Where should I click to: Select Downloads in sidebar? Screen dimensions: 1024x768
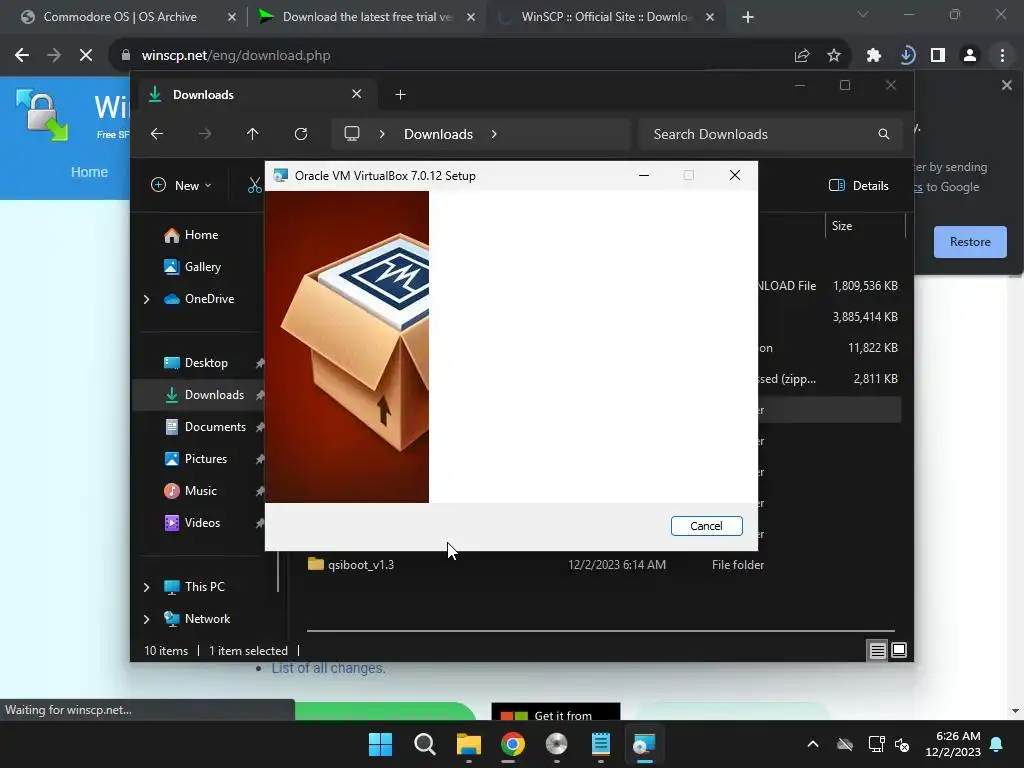[x=214, y=395]
